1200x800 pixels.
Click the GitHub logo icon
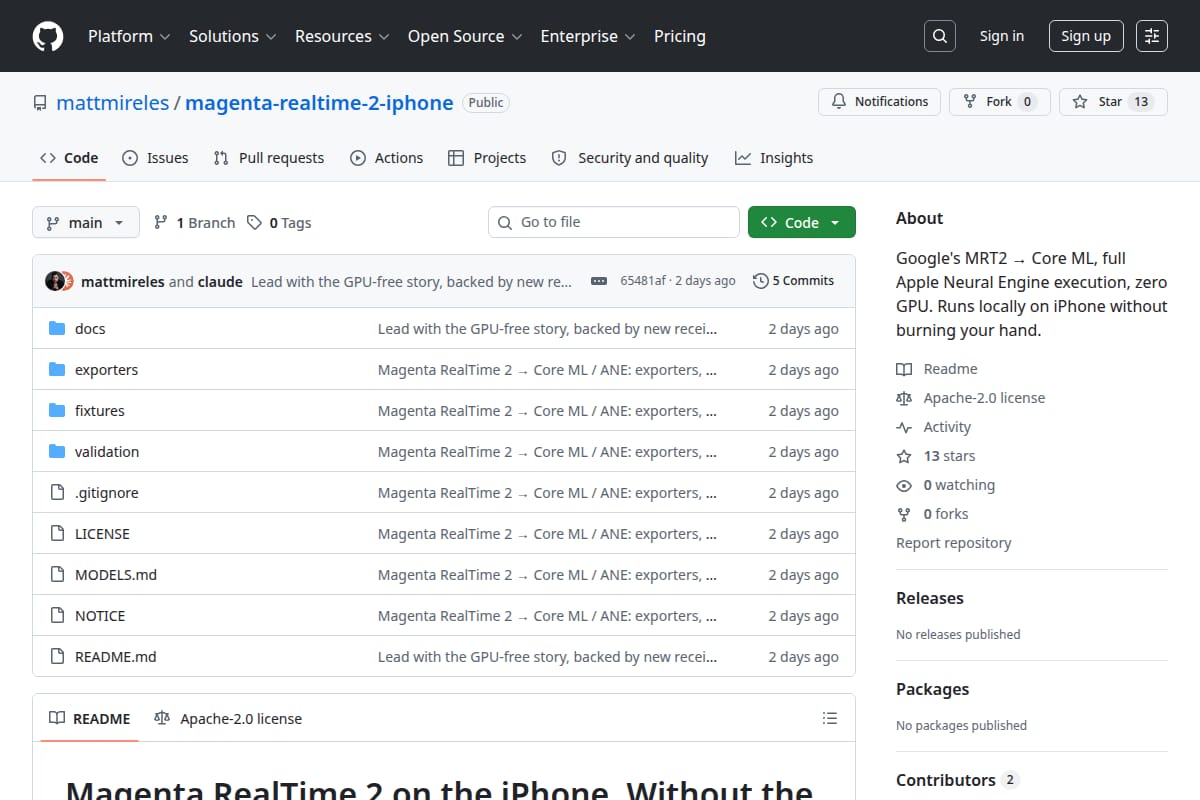[x=48, y=36]
